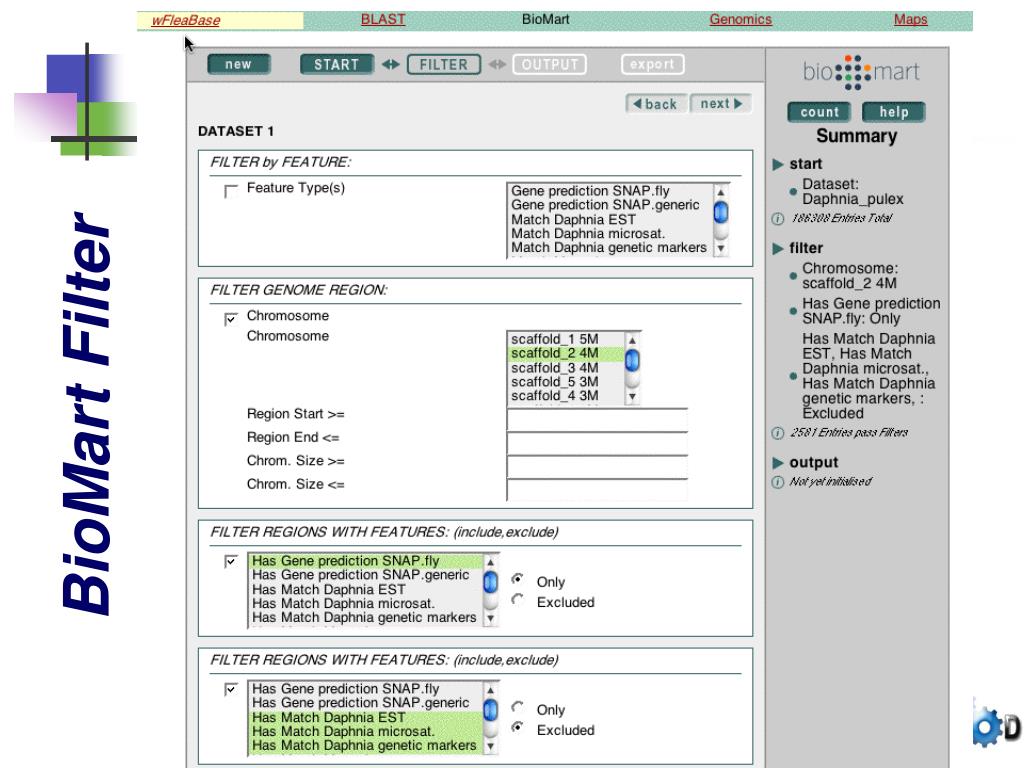This screenshot has width=1024, height=768.
Task: Click the up arrow of the second Has-features list
Action: (490, 690)
